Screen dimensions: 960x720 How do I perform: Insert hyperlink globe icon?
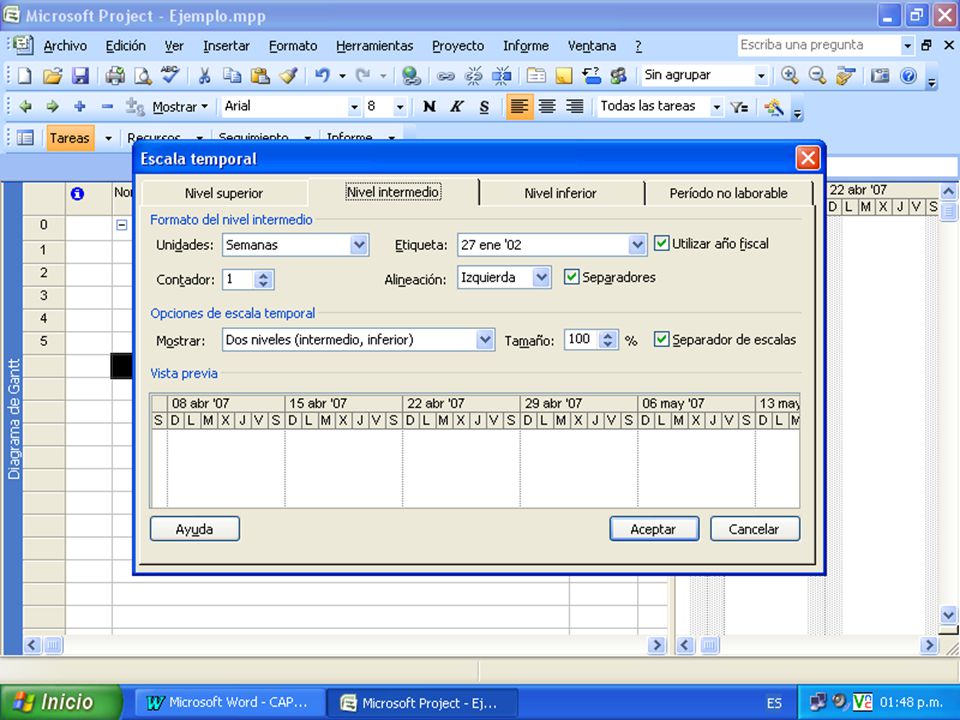click(411, 76)
